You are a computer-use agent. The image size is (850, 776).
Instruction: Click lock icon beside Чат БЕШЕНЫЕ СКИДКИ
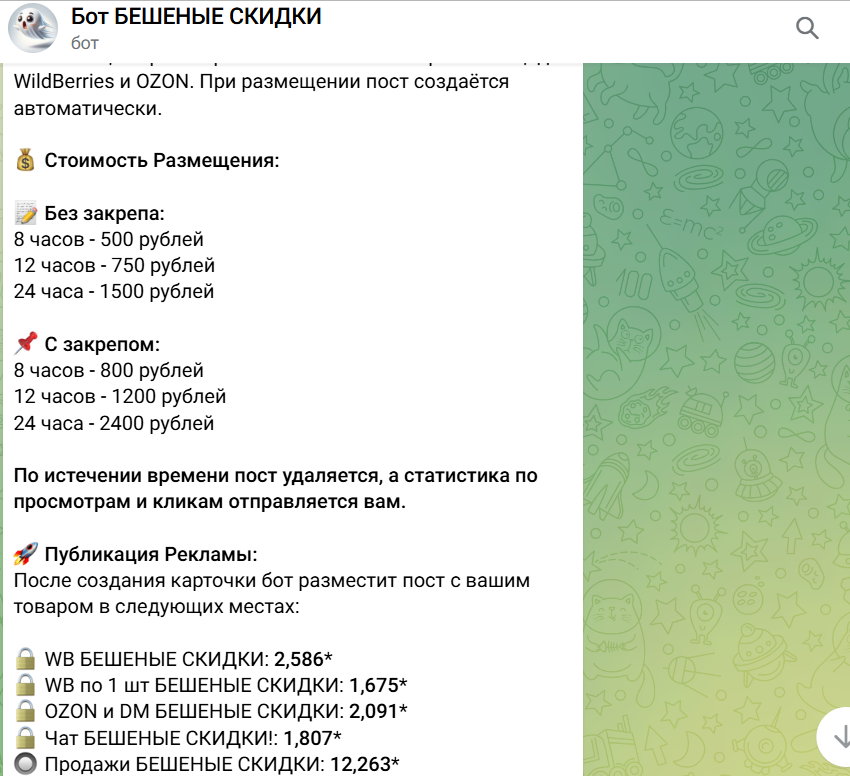(x=26, y=738)
